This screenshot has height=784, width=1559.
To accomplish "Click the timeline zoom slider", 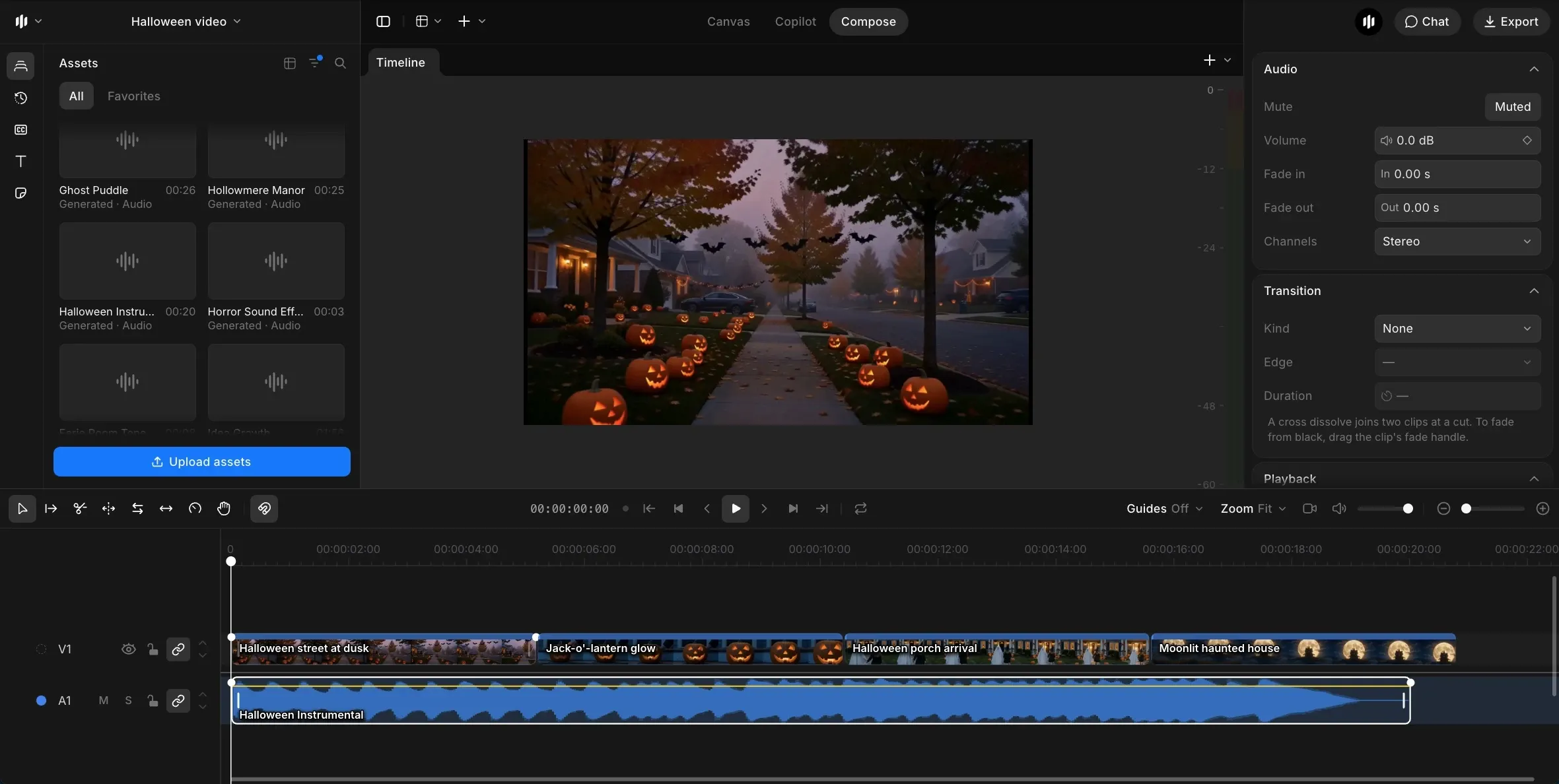I will pos(1492,508).
